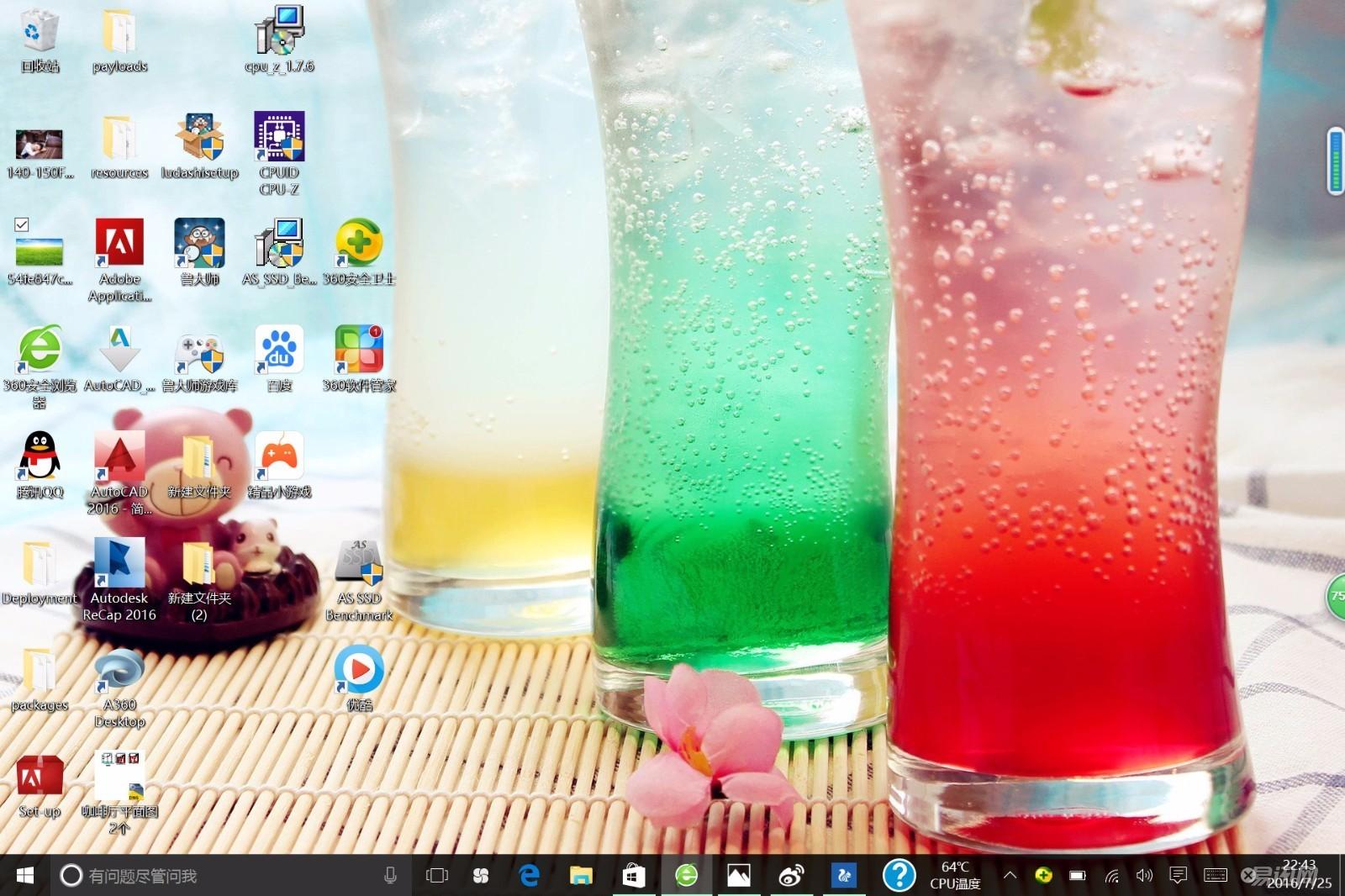
Task: Open 360 Software Manager on the desktop
Action: [x=359, y=351]
